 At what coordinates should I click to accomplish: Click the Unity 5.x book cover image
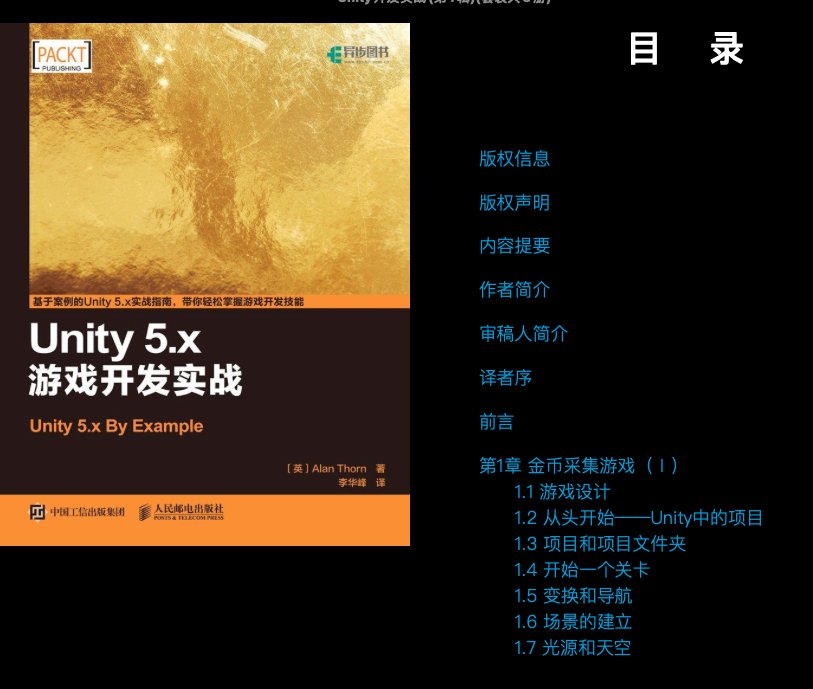205,284
